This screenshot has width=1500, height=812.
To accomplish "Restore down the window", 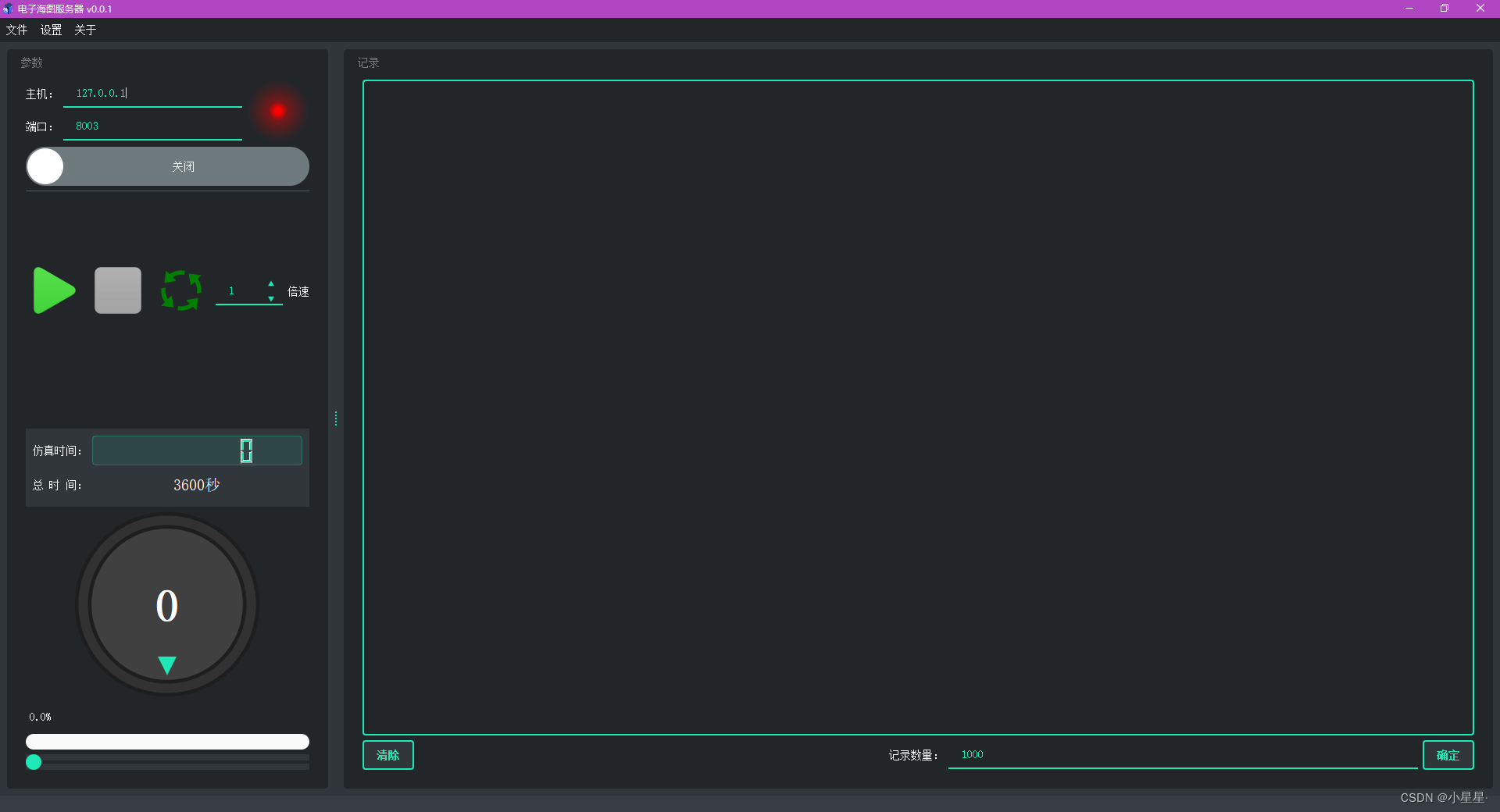I will click(1445, 9).
